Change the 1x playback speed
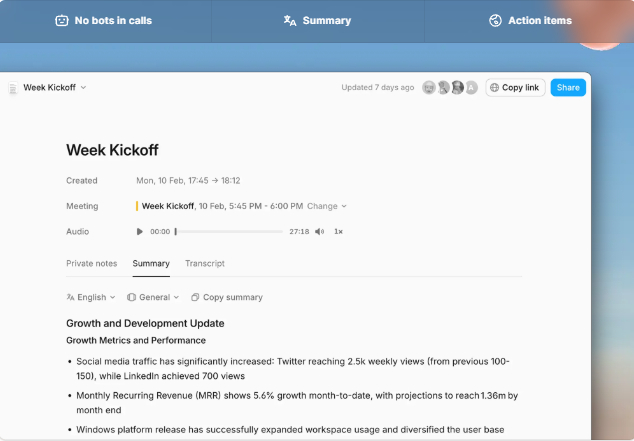Viewport: 634px width, 441px height. click(338, 231)
